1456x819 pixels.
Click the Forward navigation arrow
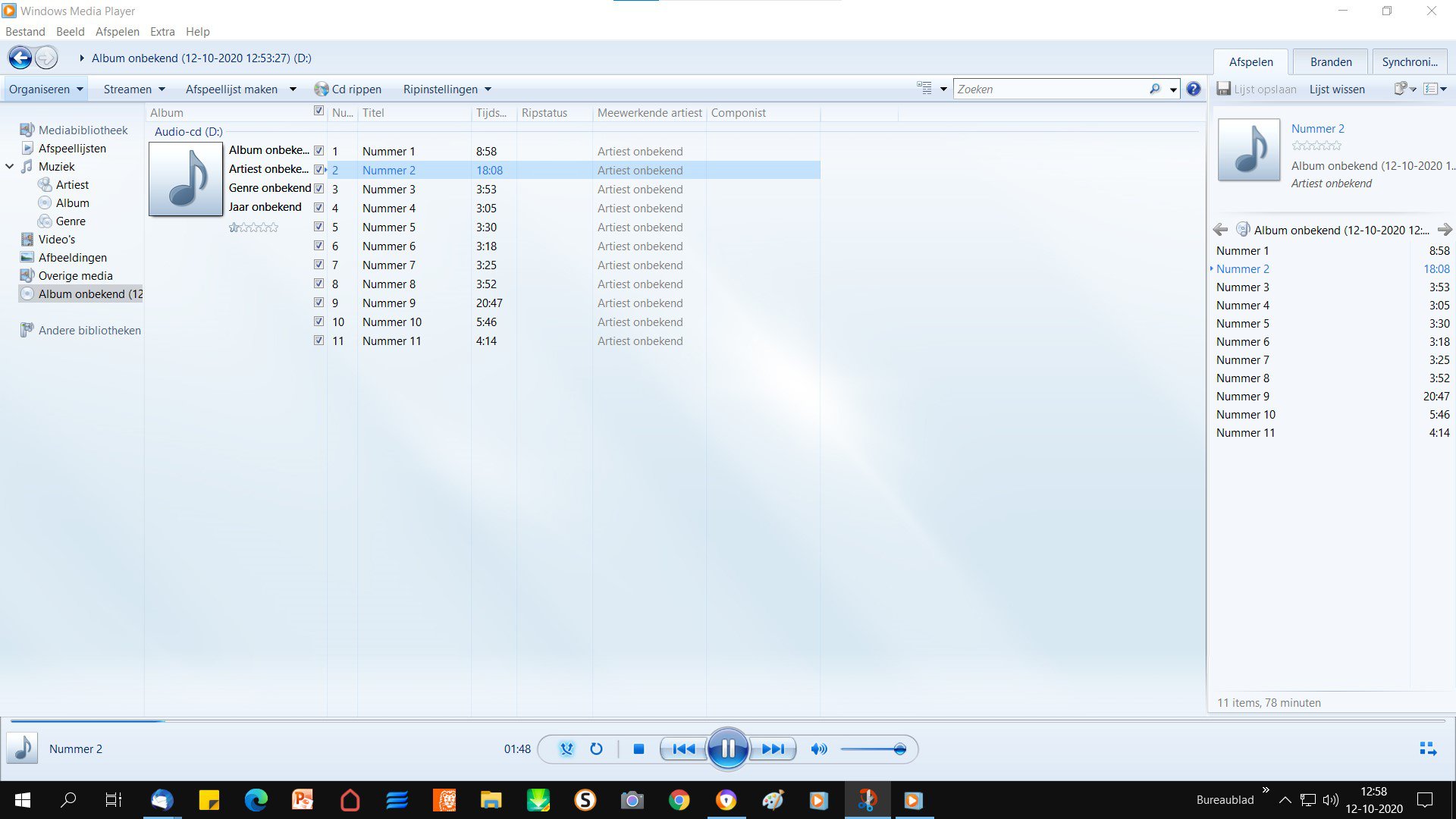pyautogui.click(x=46, y=58)
